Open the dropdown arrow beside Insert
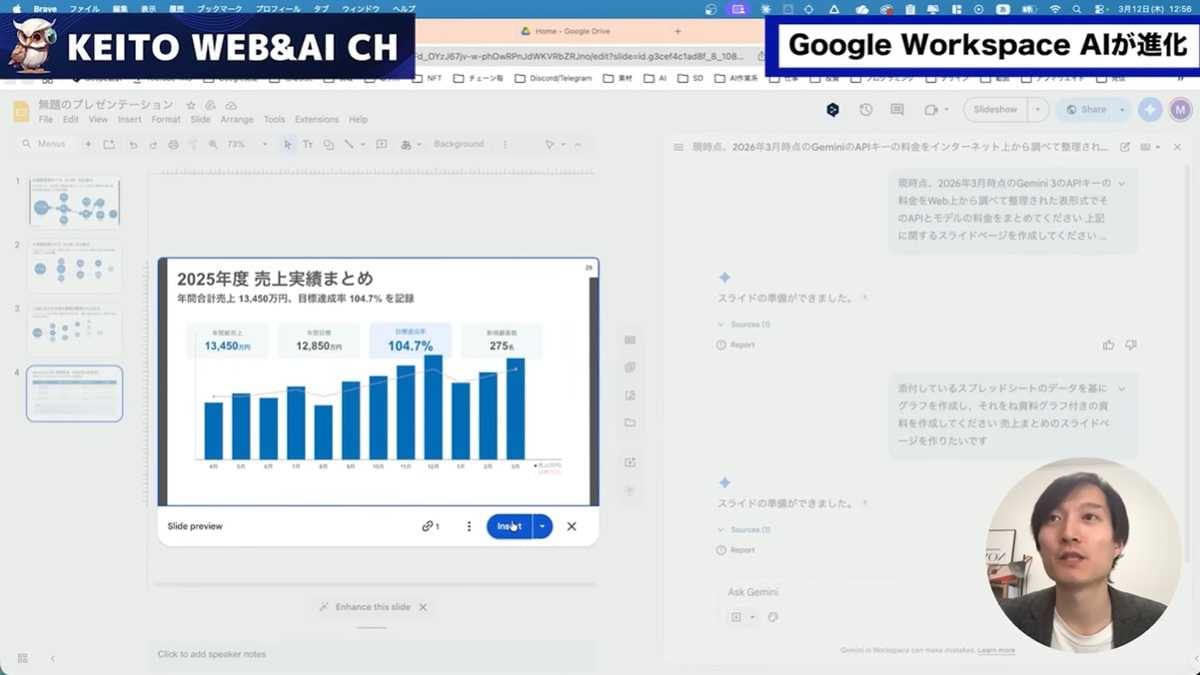 pyautogui.click(x=542, y=526)
